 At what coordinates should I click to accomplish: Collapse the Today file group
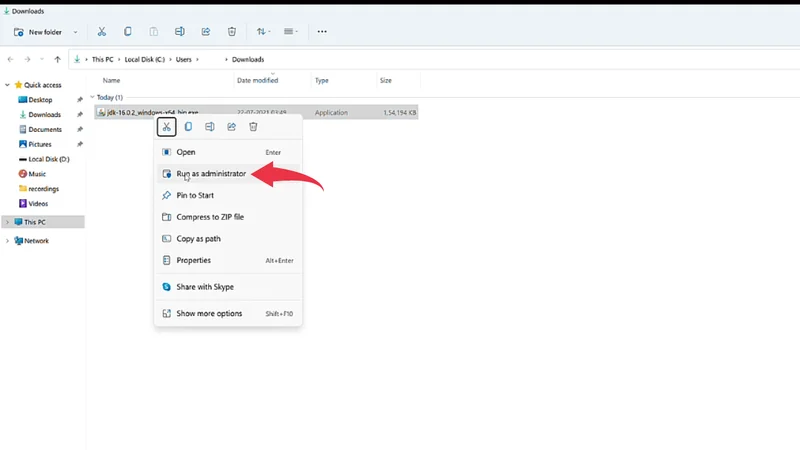point(93,98)
